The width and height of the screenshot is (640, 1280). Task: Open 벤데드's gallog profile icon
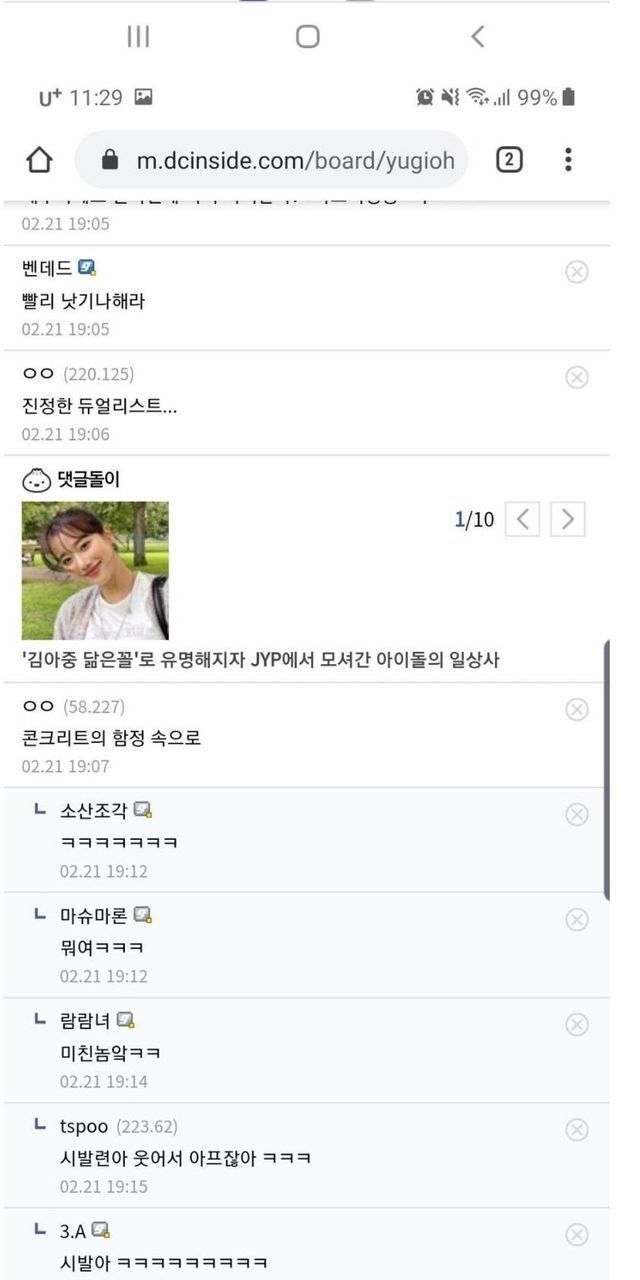(87, 268)
